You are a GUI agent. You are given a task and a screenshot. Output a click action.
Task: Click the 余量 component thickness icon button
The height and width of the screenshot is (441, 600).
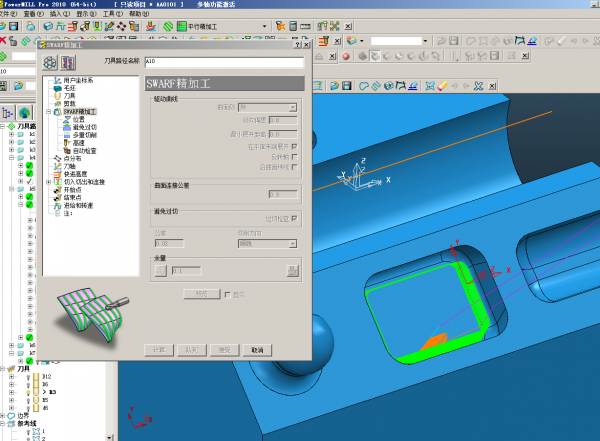pyautogui.click(x=293, y=270)
